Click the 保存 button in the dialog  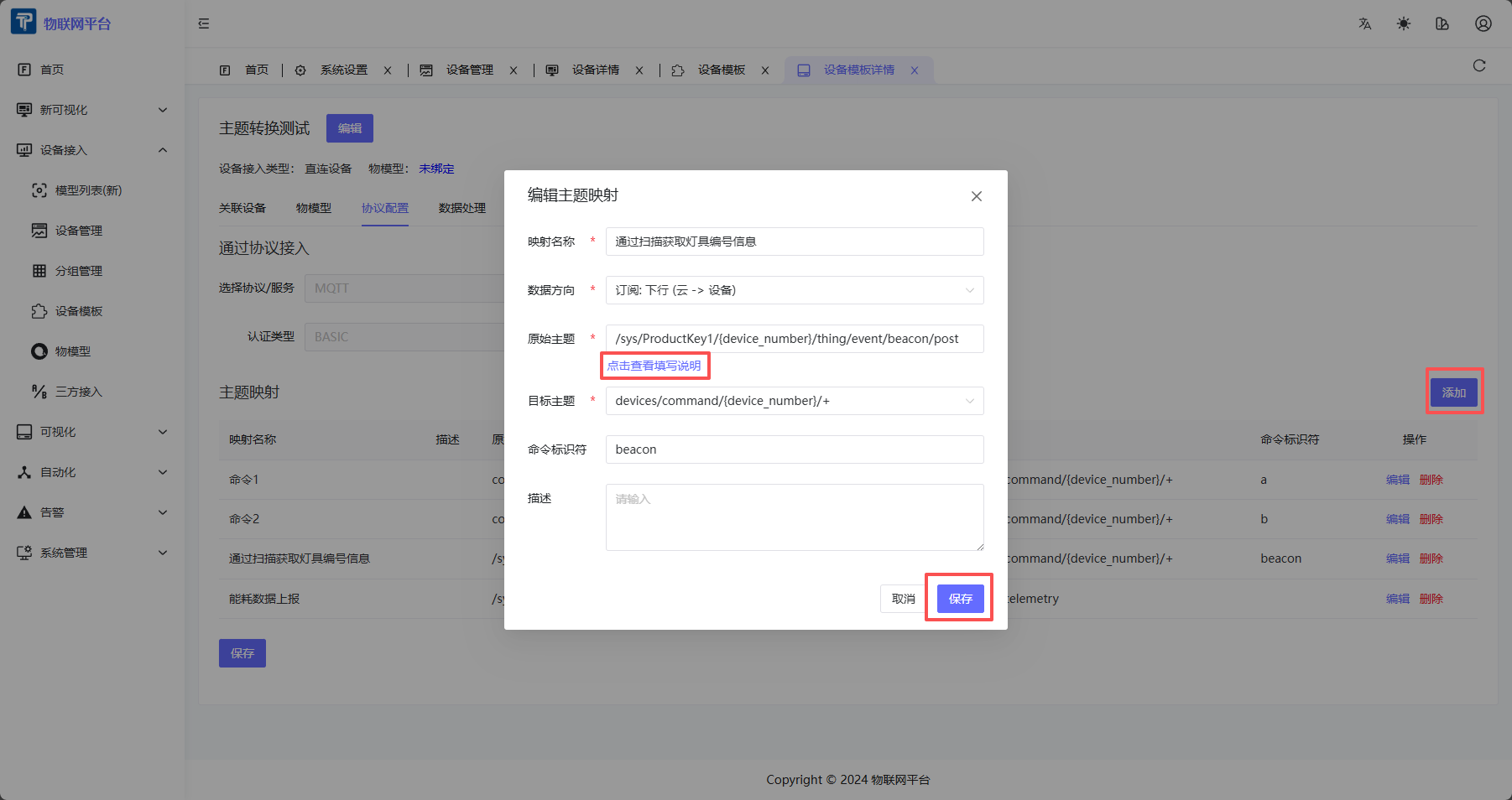[959, 598]
